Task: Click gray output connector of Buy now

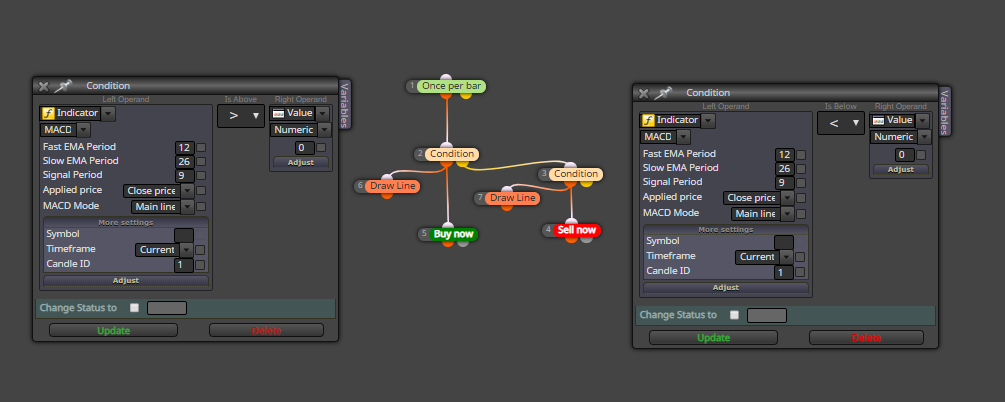Action: click(463, 243)
